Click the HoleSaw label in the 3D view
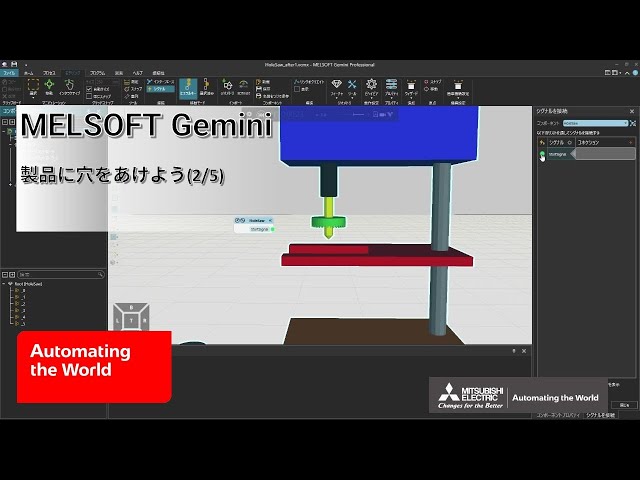Viewport: 640px width, 480px height. 257,220
